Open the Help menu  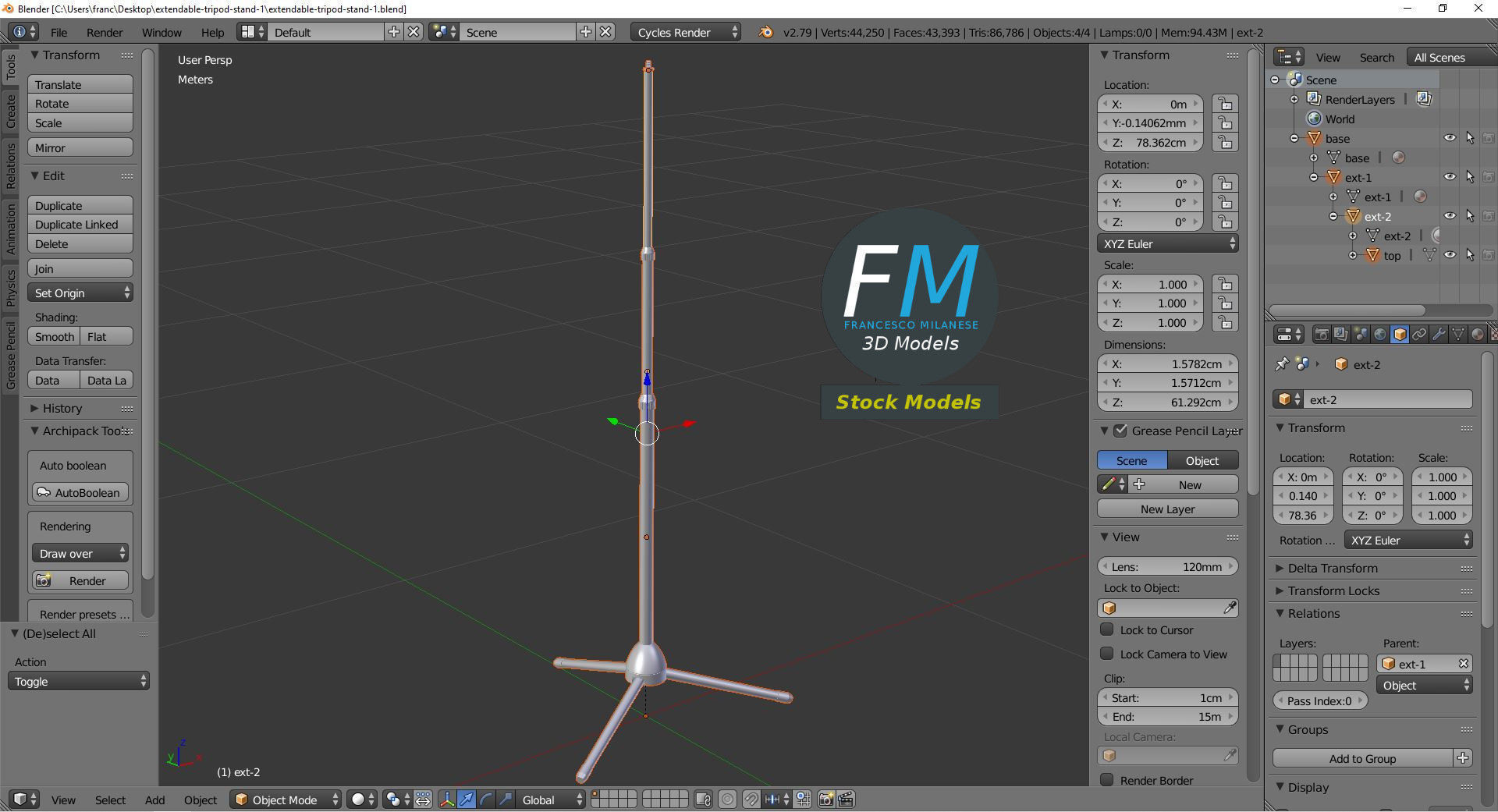(x=212, y=32)
